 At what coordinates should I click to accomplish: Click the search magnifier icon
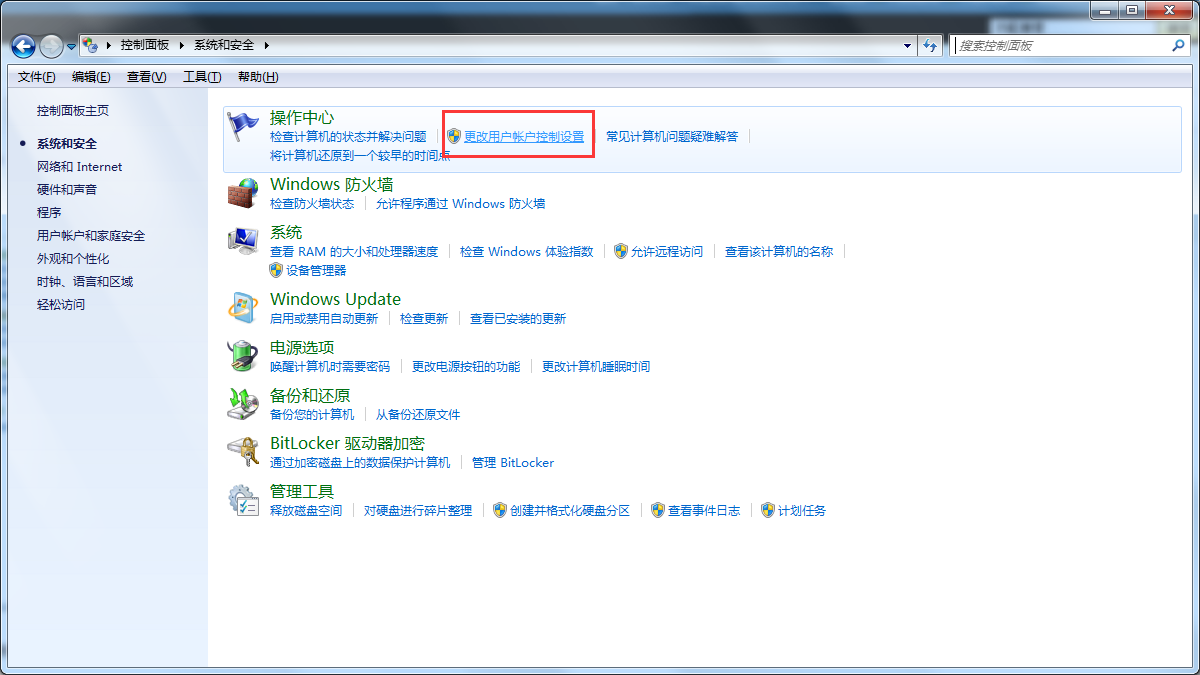coord(1178,45)
